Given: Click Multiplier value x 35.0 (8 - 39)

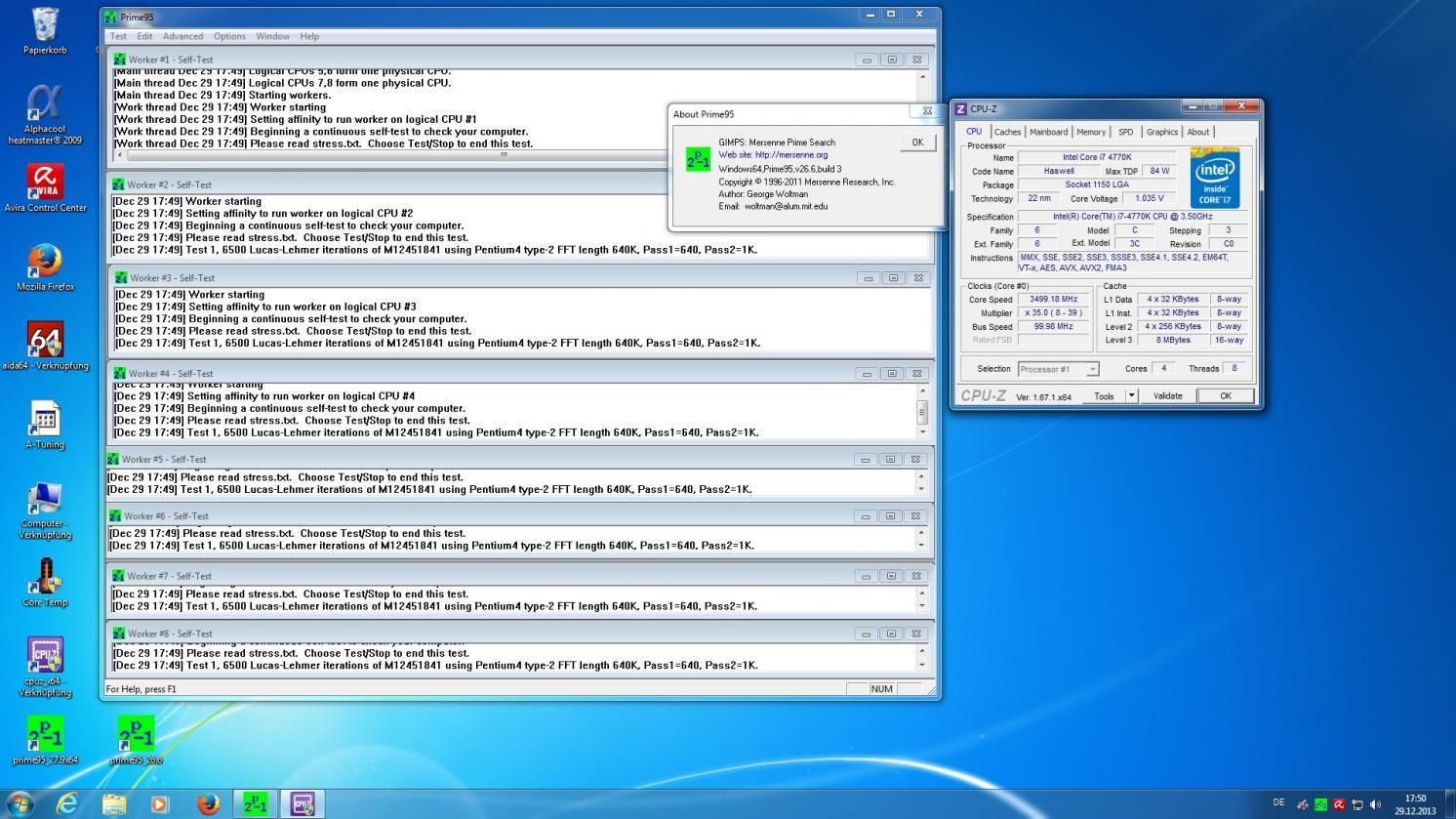Looking at the screenshot, I should 1054,313.
